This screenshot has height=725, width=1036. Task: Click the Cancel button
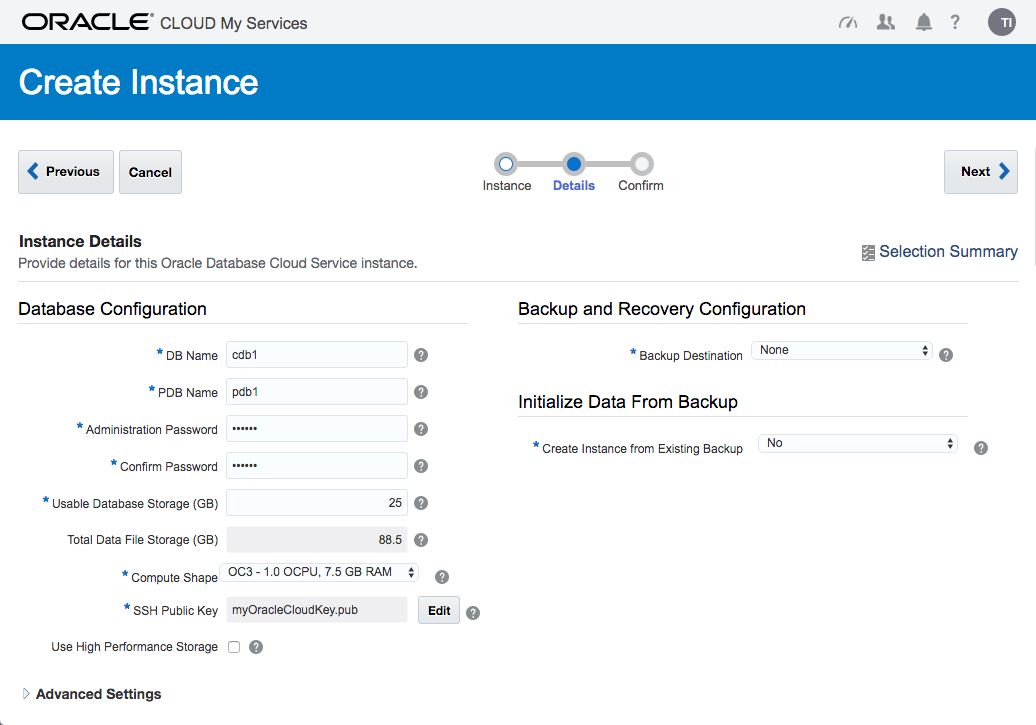[150, 172]
